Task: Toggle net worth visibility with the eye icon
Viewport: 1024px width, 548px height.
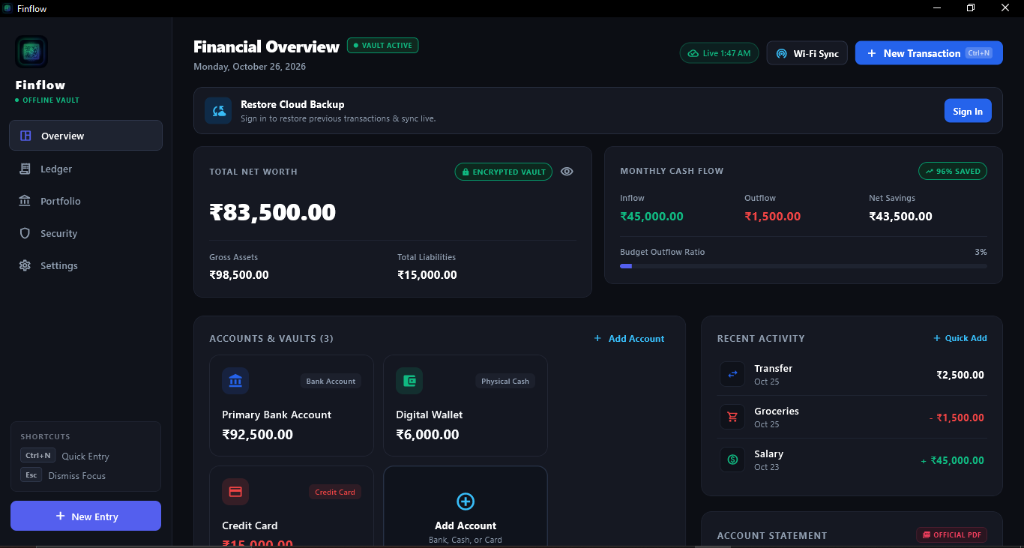Action: (x=567, y=172)
